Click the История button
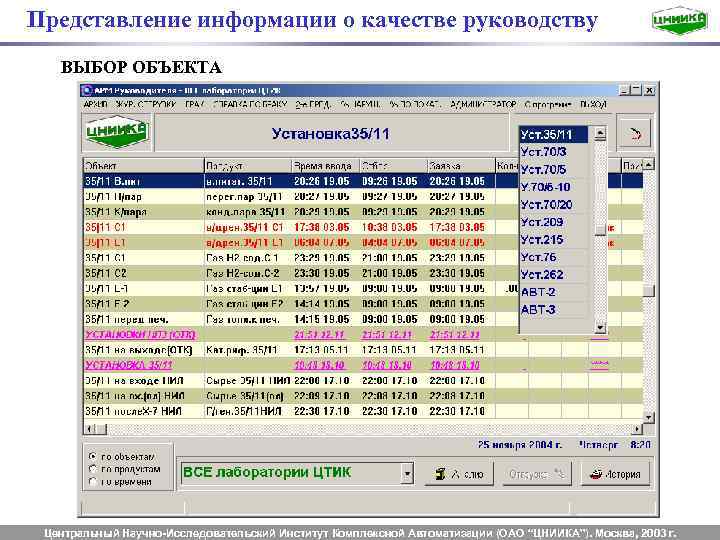Screen dimensions: 720x540 point(615,474)
